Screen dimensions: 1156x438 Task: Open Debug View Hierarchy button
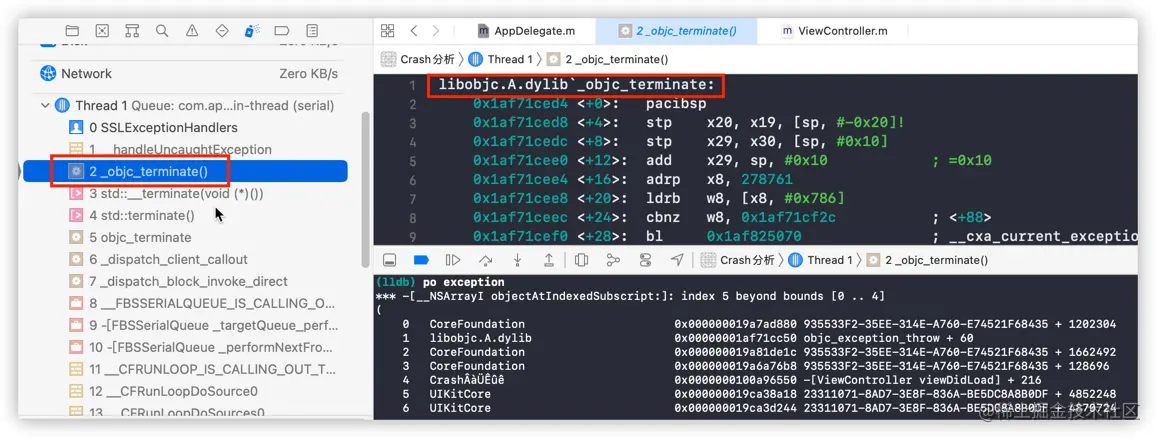(581, 260)
